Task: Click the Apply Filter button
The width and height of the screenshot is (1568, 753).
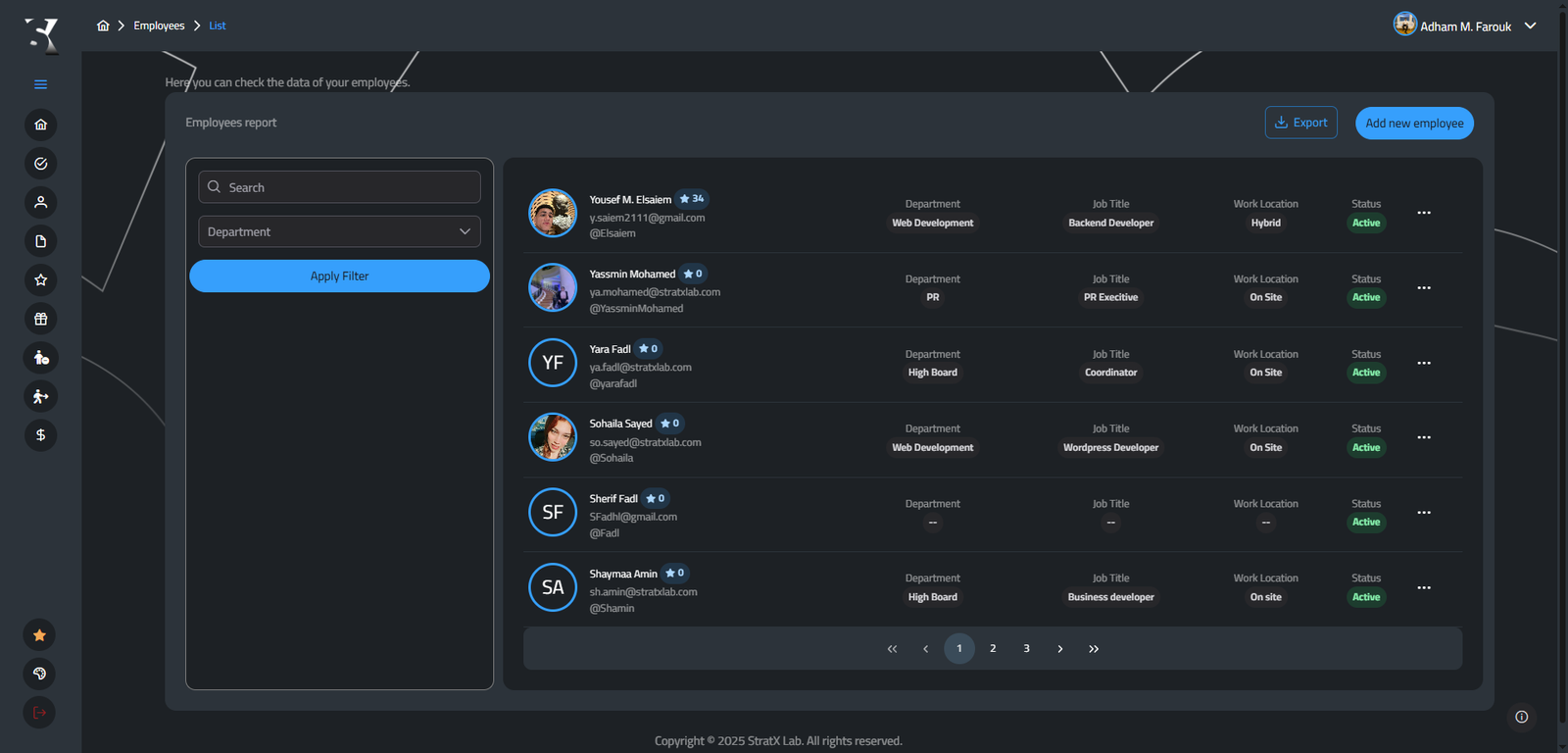Action: point(339,276)
